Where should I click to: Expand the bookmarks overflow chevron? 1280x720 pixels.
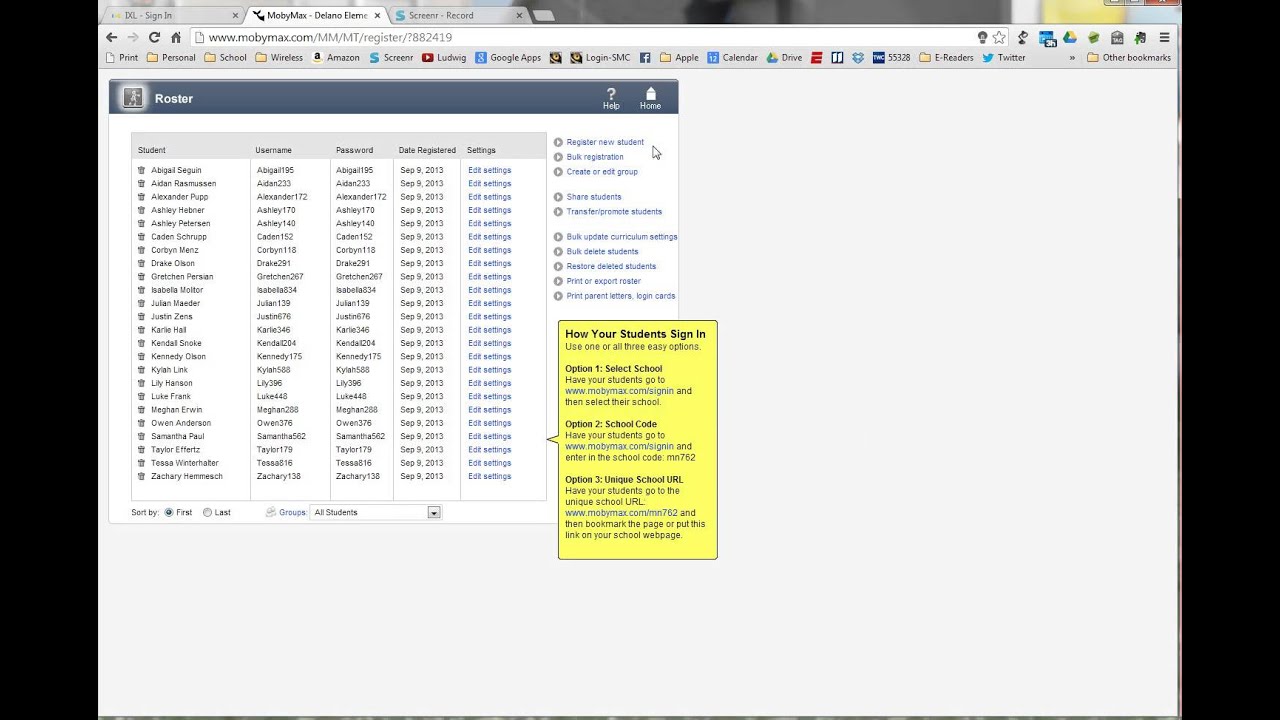point(1072,58)
